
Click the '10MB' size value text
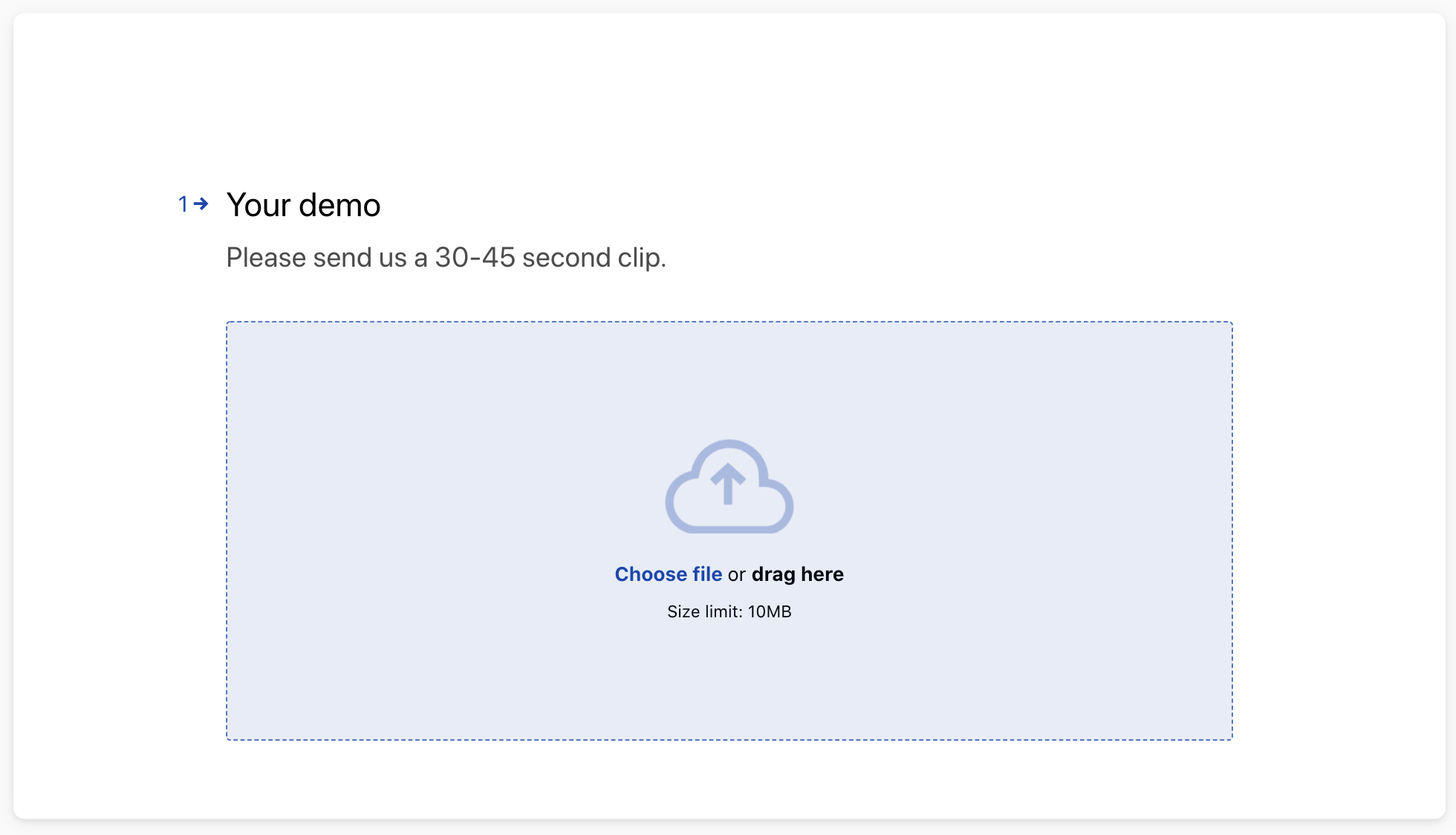(x=770, y=611)
